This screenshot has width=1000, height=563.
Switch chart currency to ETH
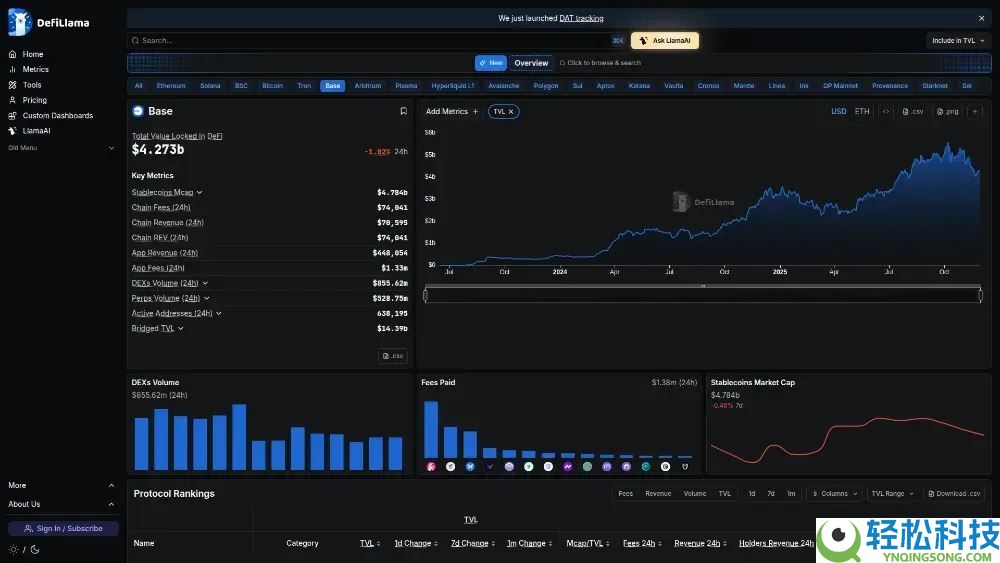862,112
